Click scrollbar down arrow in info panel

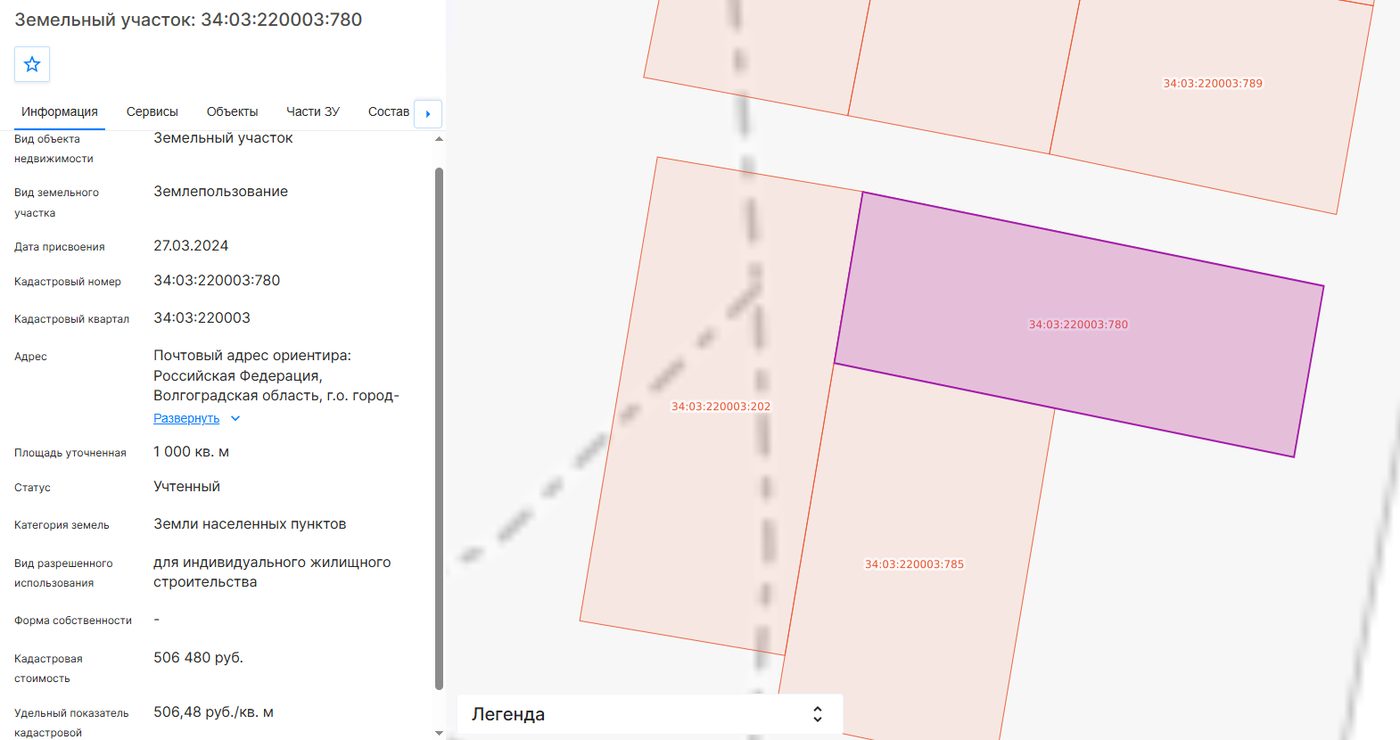(439, 733)
